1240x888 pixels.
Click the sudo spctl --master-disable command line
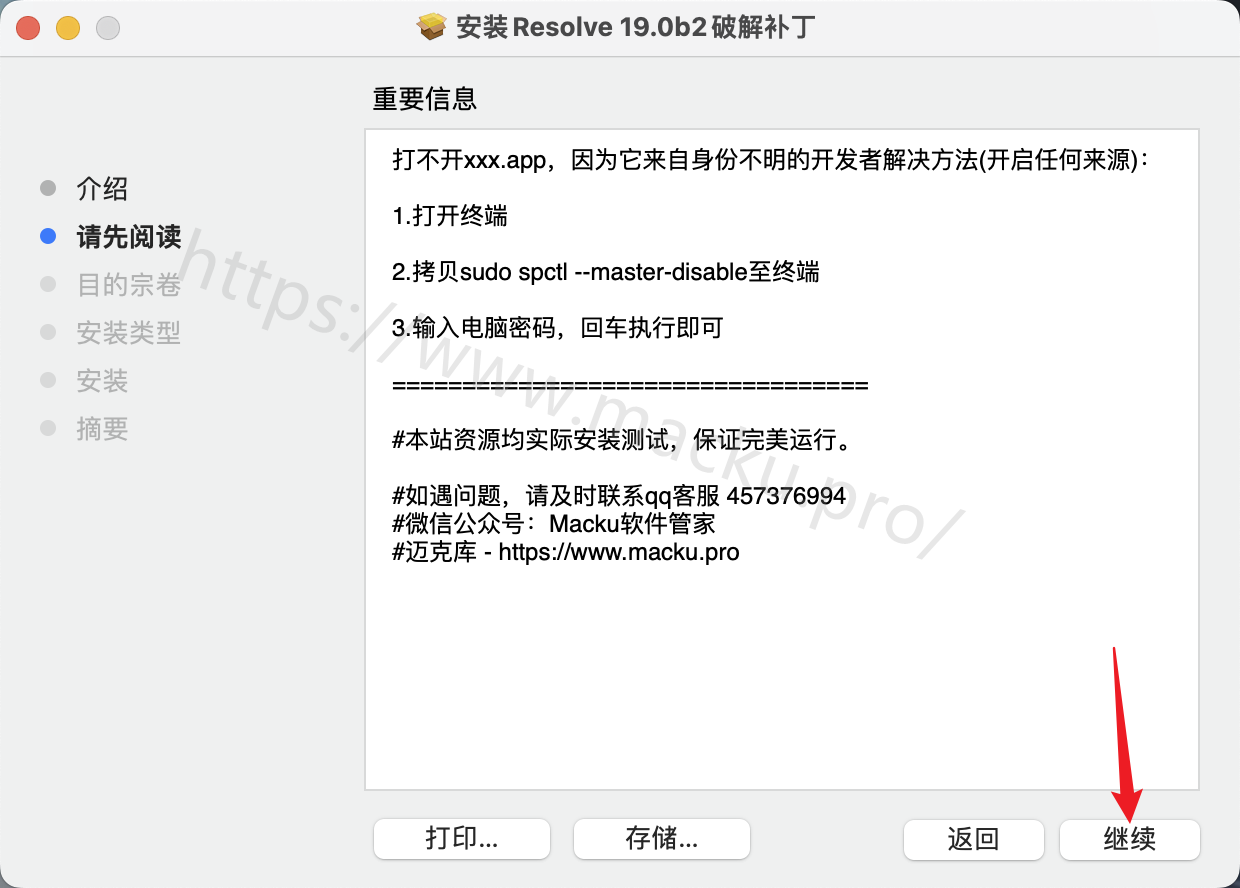point(606,271)
